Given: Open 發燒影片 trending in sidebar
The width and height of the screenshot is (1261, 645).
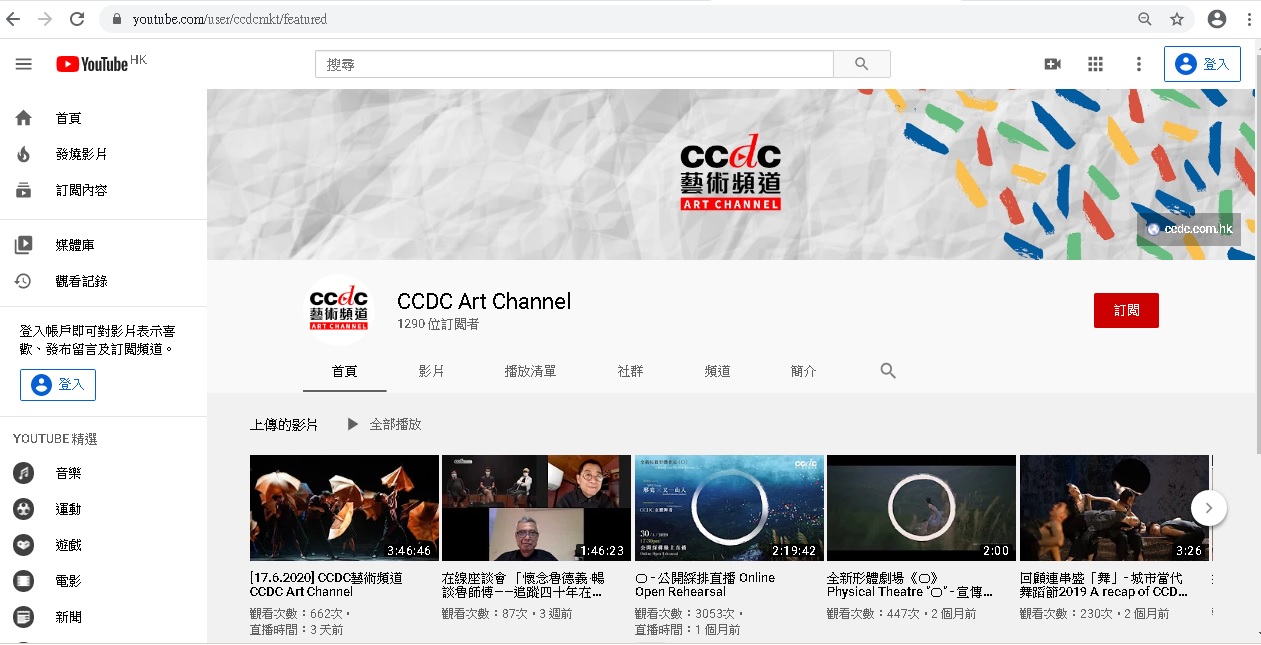Looking at the screenshot, I should pos(103,154).
